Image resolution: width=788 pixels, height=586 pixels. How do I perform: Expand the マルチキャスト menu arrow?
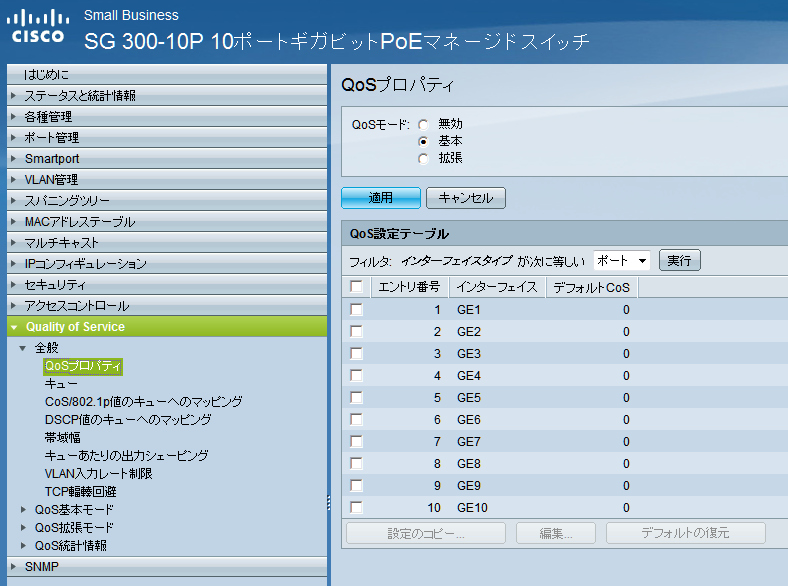[14, 242]
